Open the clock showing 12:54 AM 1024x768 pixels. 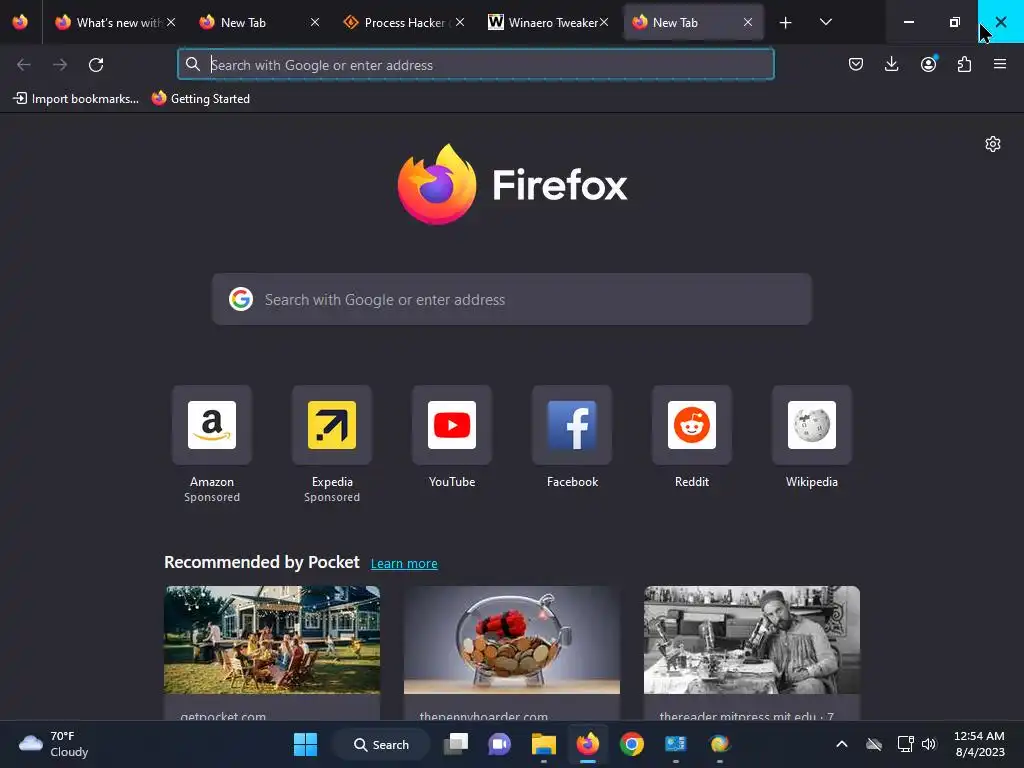pyautogui.click(x=980, y=744)
